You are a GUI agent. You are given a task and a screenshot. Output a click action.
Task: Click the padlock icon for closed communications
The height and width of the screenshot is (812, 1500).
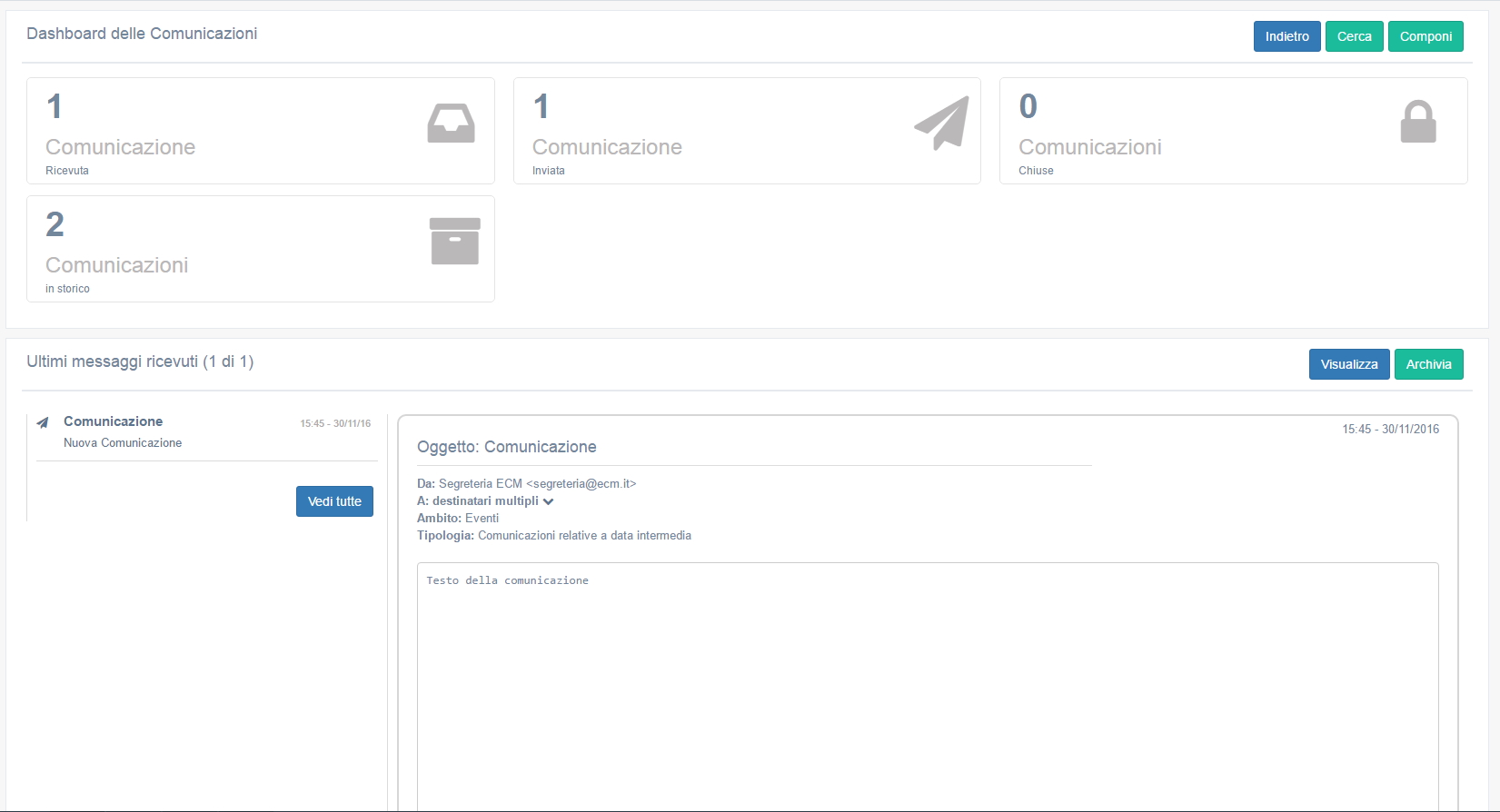(1417, 123)
